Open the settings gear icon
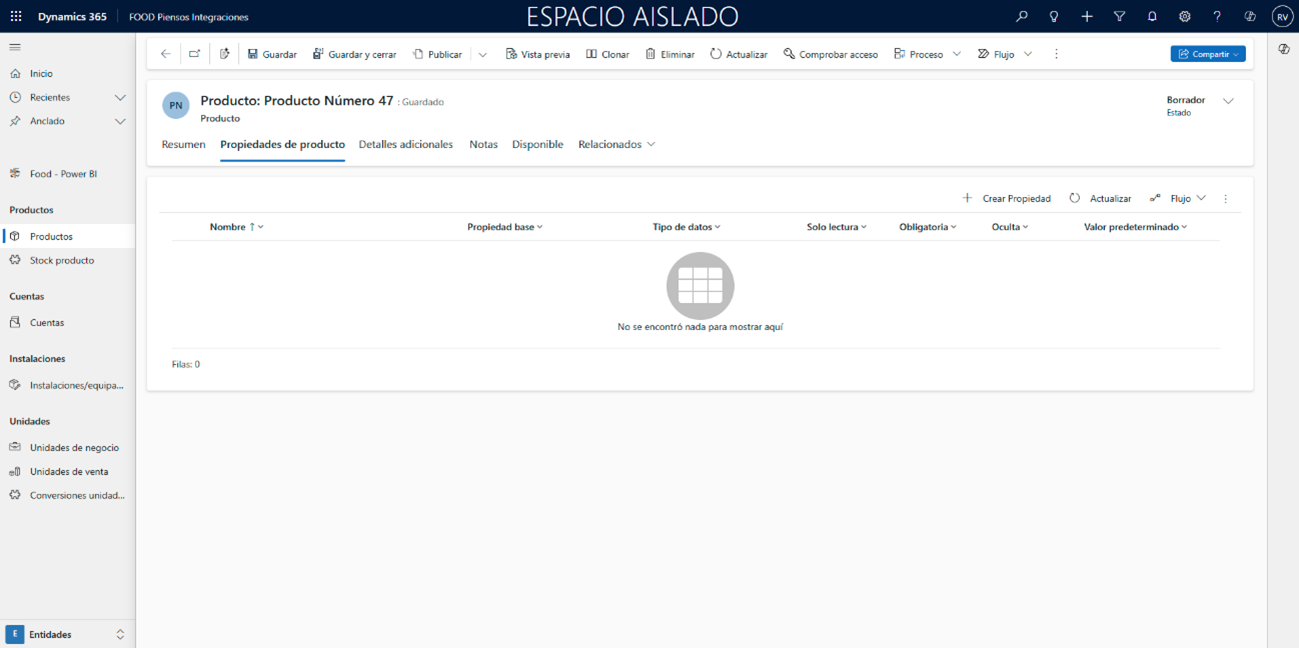 (1184, 17)
